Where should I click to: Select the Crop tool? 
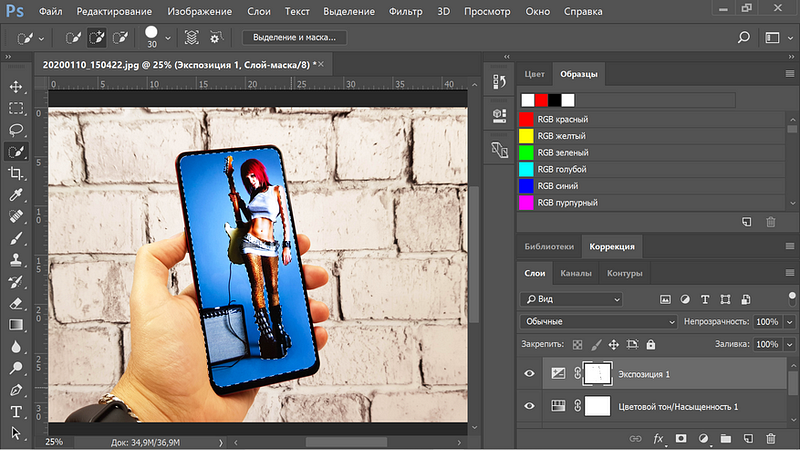(16, 173)
